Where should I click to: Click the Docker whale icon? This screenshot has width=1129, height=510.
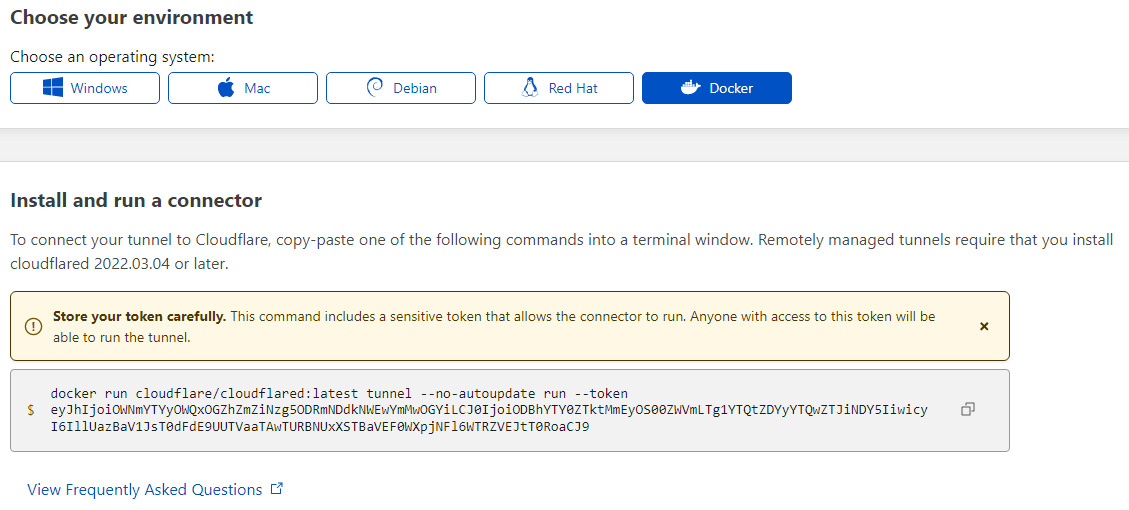pos(690,88)
